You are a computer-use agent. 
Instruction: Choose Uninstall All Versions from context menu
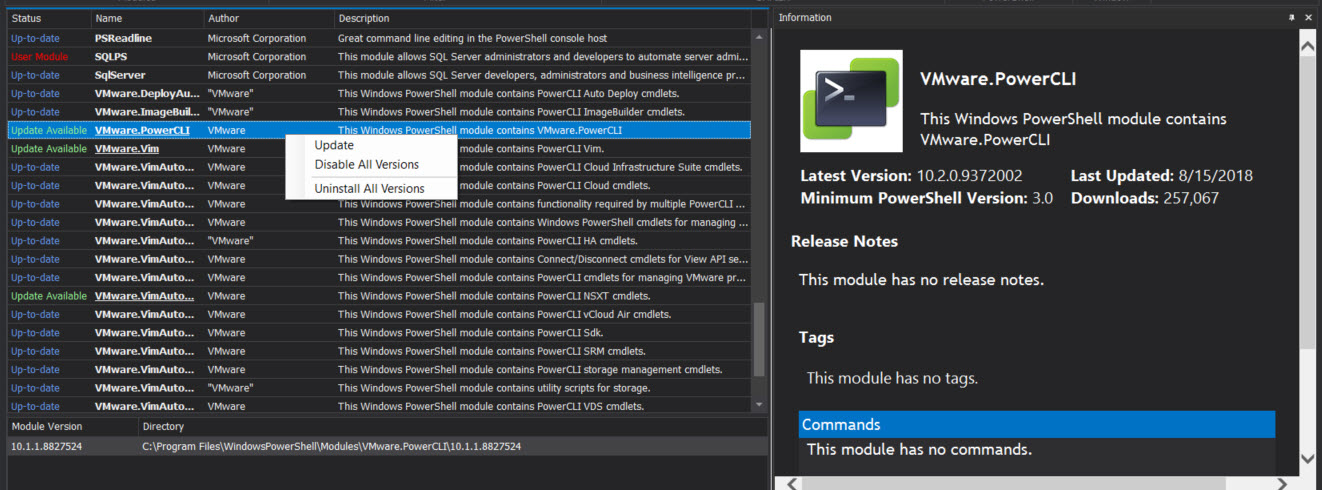369,188
